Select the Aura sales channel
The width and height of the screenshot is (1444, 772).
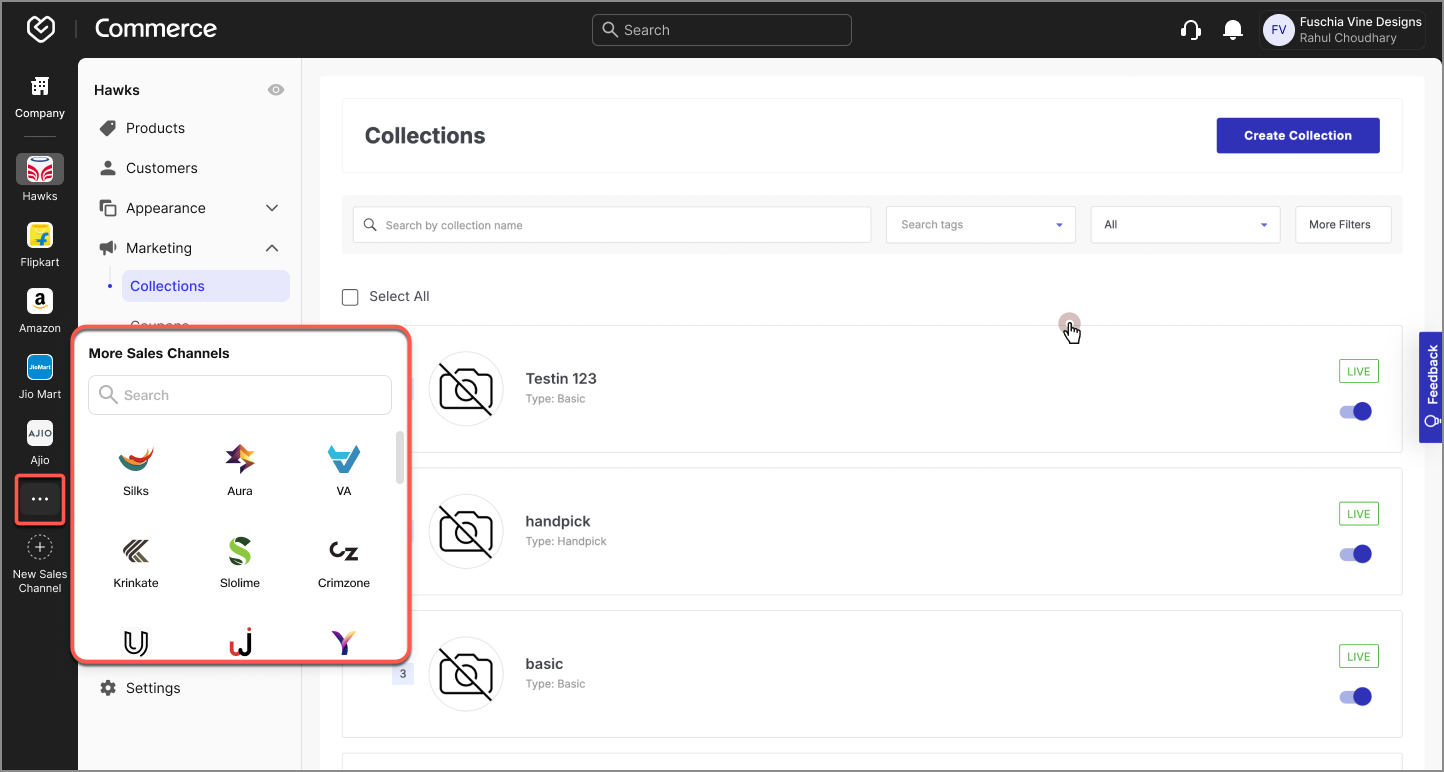click(240, 460)
